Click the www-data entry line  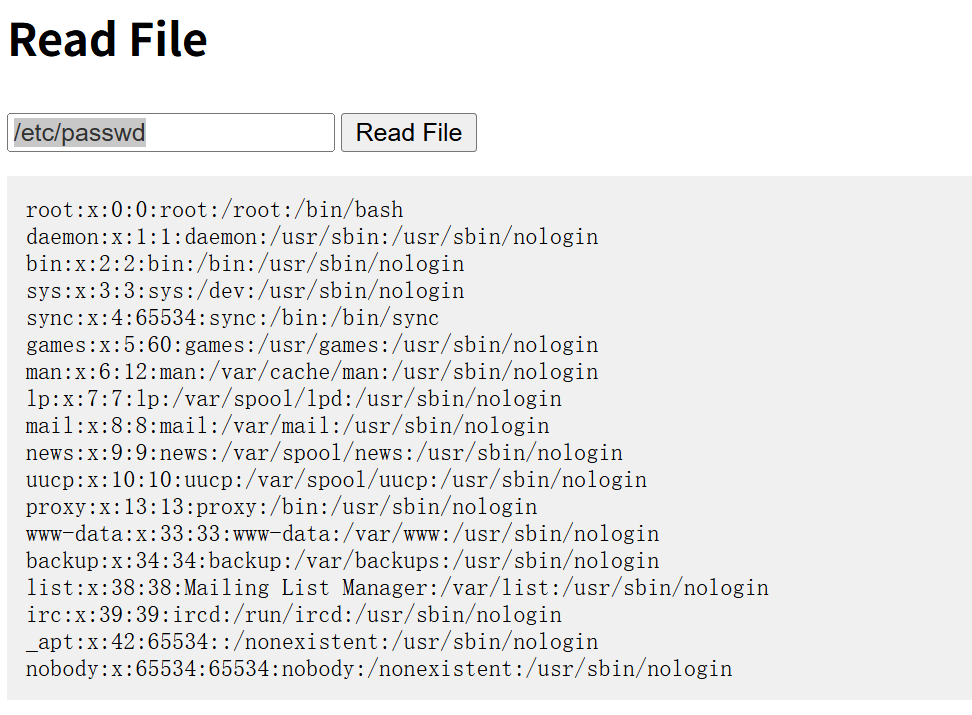pyautogui.click(x=342, y=534)
